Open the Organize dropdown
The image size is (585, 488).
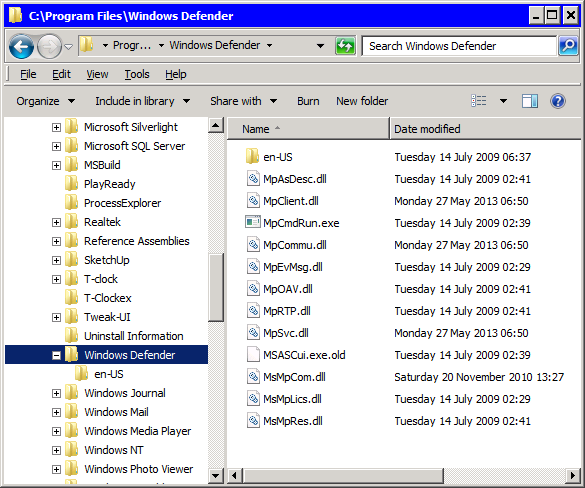pos(46,101)
